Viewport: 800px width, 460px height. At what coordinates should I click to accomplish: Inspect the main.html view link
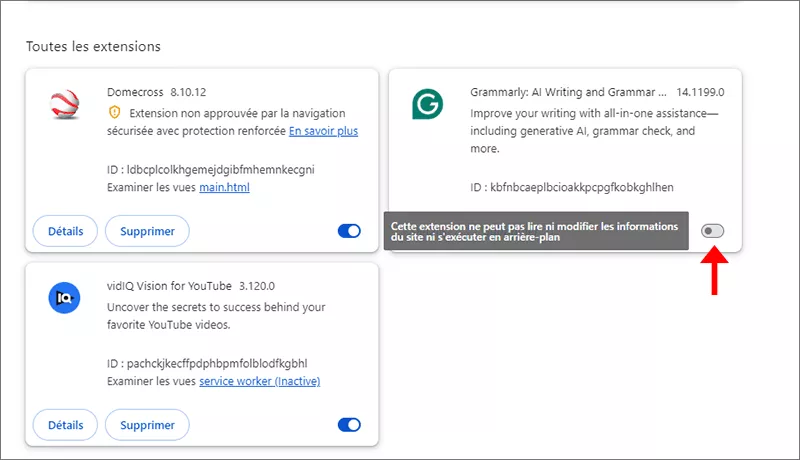(x=224, y=187)
